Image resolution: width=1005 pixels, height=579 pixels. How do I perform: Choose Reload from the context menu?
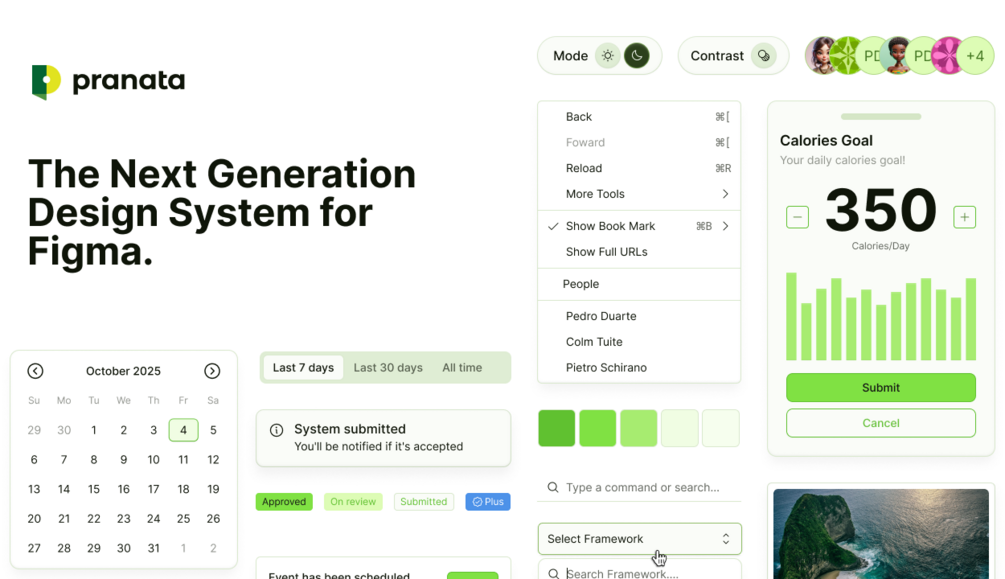coord(639,168)
